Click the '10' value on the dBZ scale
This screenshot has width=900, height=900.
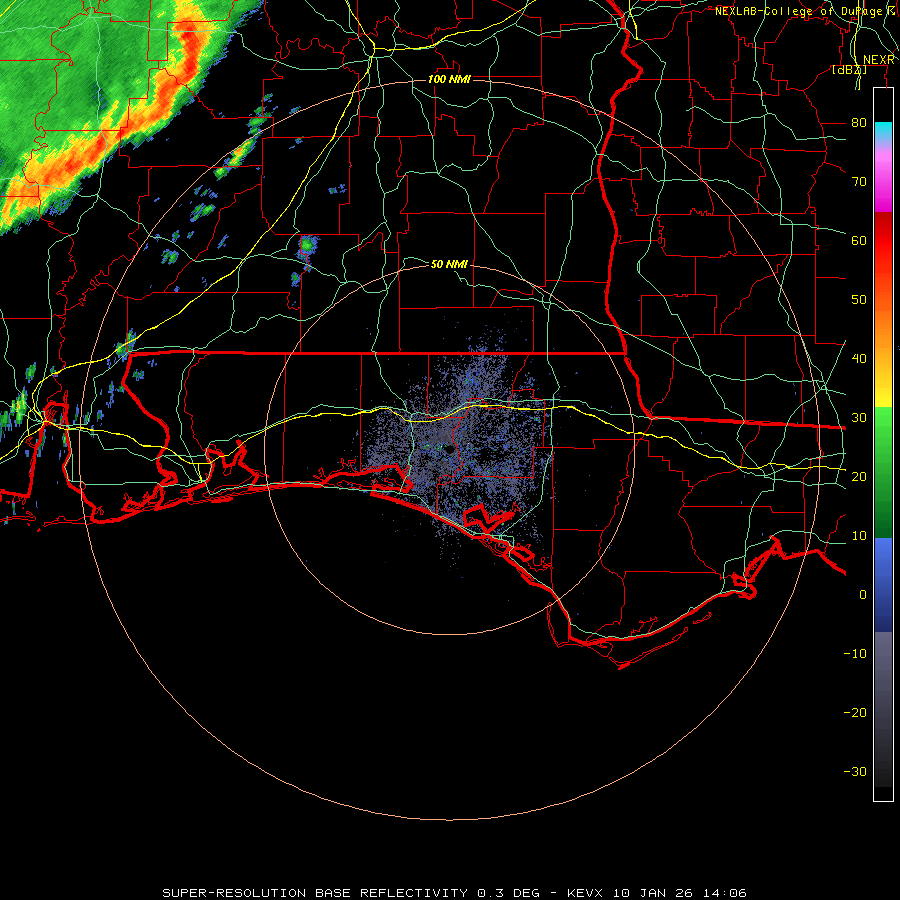859,536
